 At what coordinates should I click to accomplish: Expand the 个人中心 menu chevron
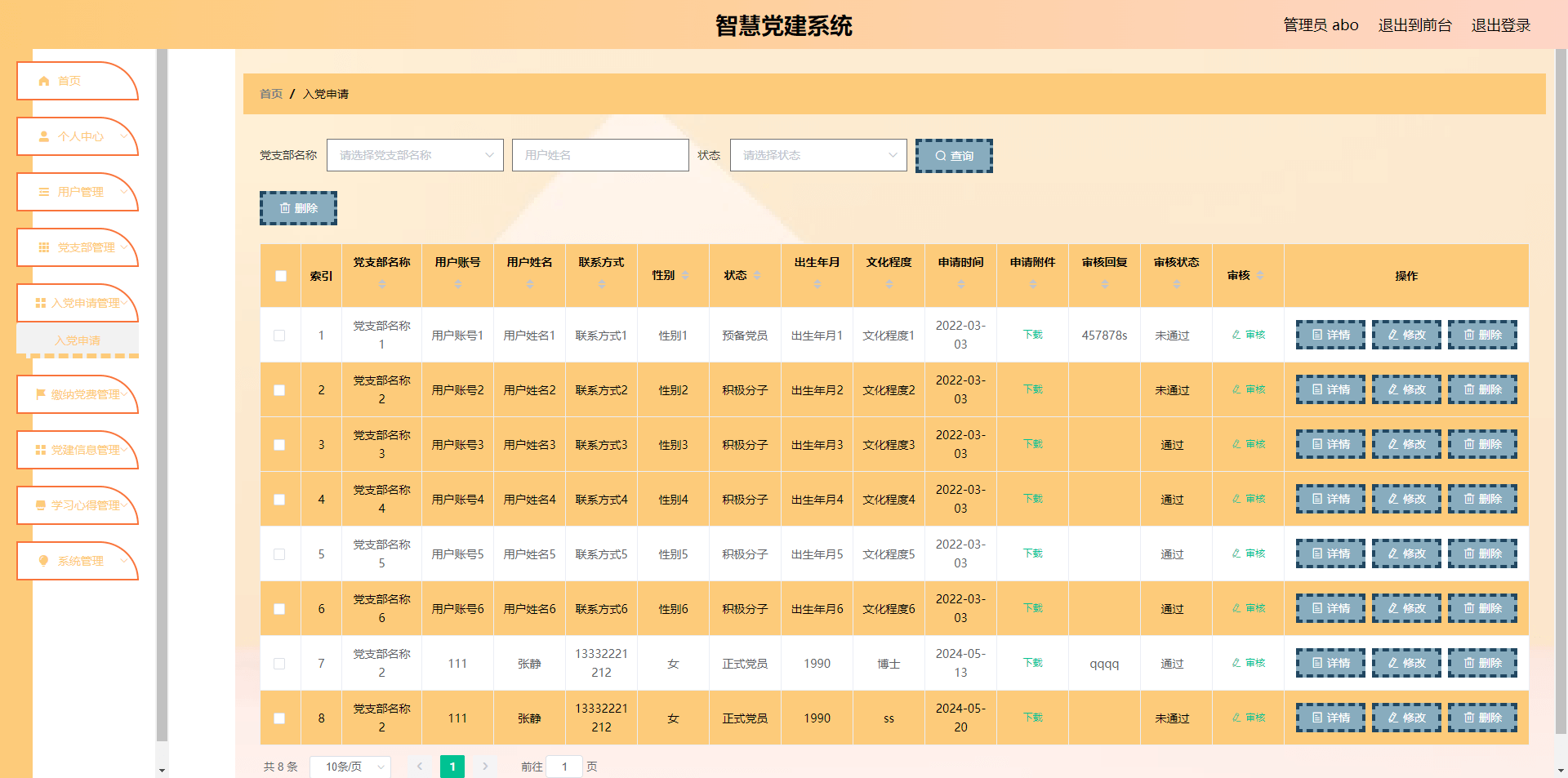124,136
